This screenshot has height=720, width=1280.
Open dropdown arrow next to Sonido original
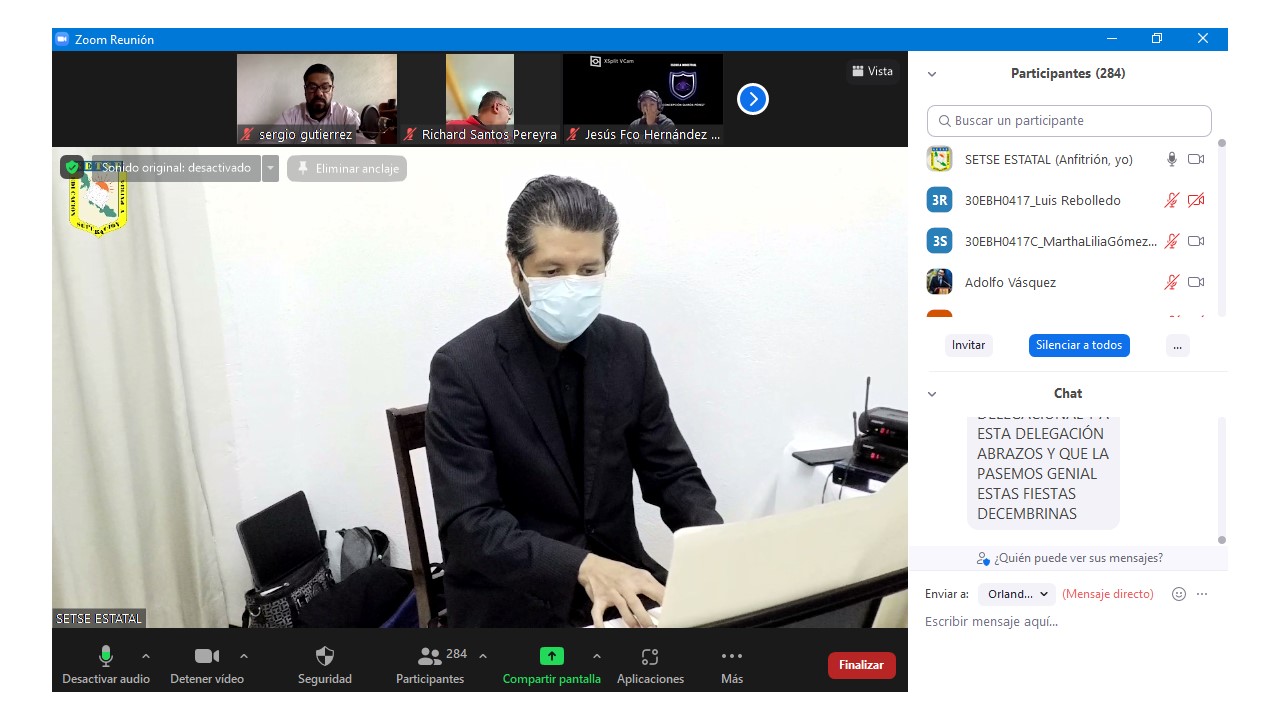click(x=270, y=168)
